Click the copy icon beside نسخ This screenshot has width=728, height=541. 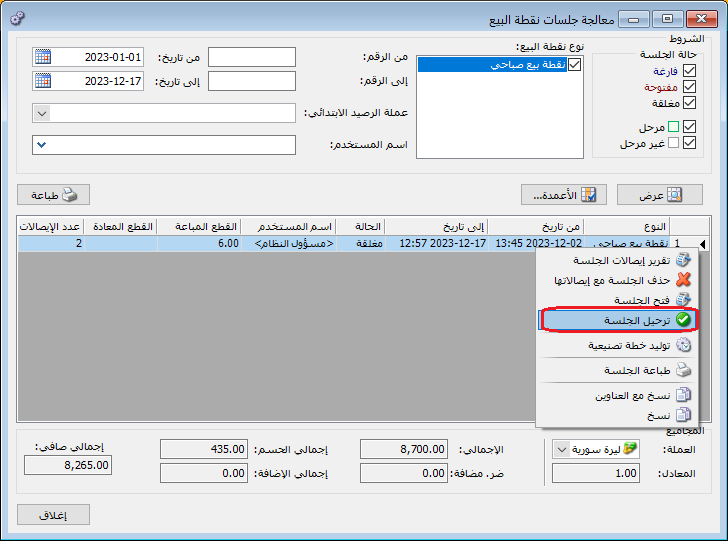[683, 415]
